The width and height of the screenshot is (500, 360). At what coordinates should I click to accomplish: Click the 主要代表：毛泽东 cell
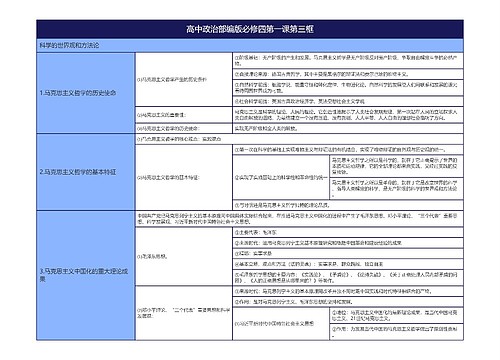tap(348, 232)
